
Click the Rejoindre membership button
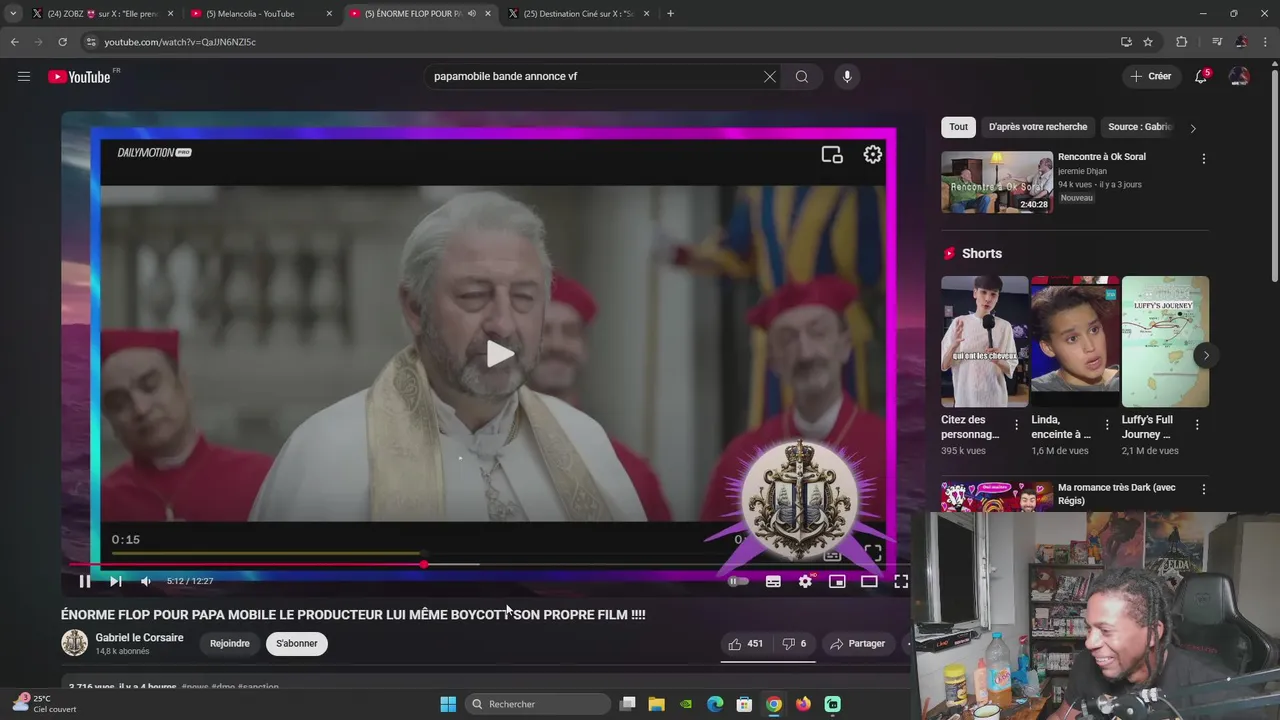[x=230, y=643]
